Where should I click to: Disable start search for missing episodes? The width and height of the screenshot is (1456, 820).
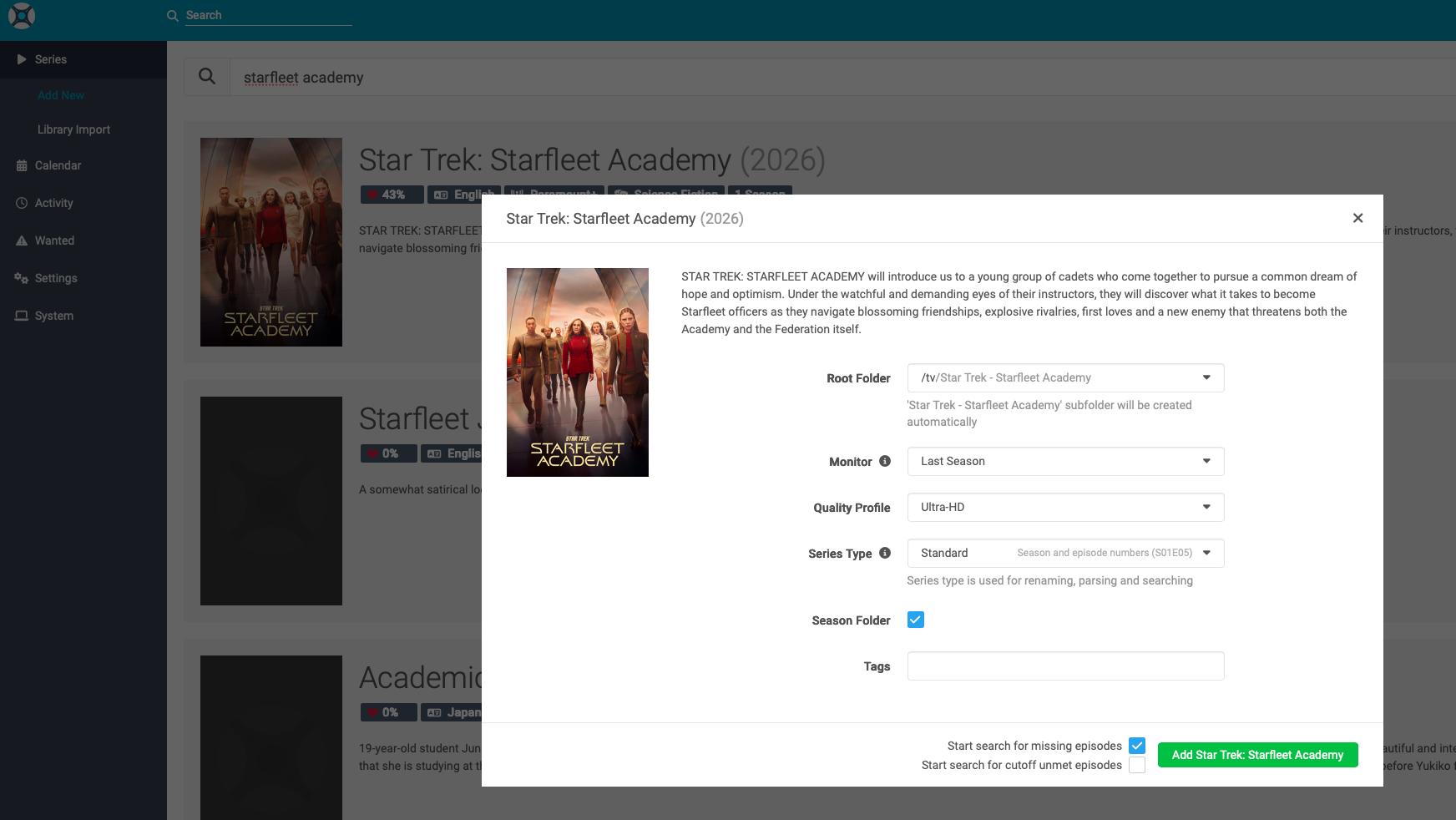(x=1136, y=746)
